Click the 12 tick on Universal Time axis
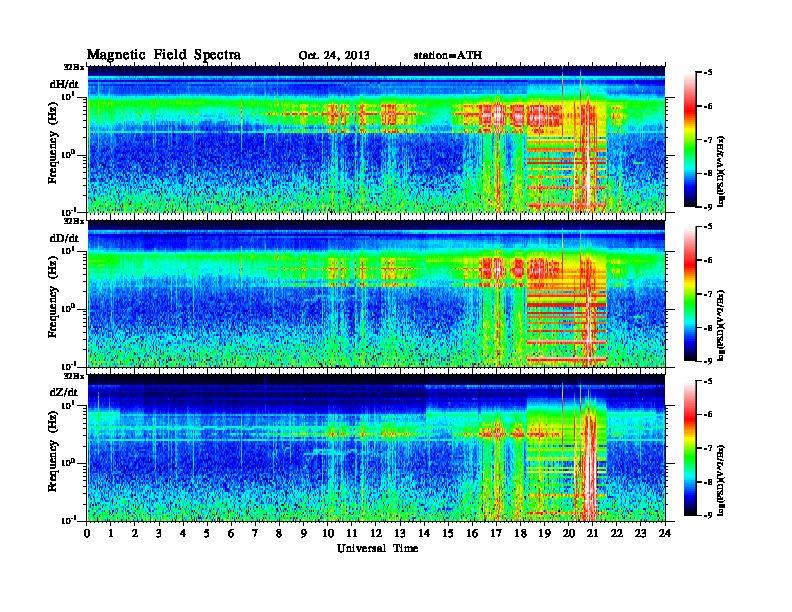 [x=376, y=533]
